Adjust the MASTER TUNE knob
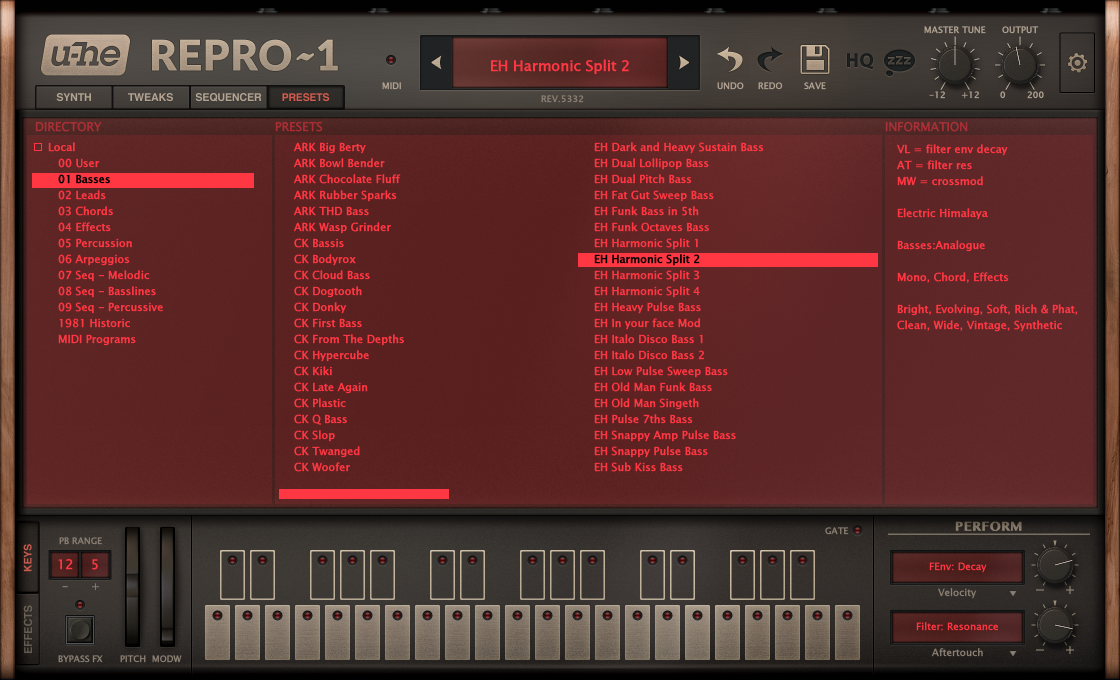Viewport: 1120px width, 680px height. tap(954, 65)
